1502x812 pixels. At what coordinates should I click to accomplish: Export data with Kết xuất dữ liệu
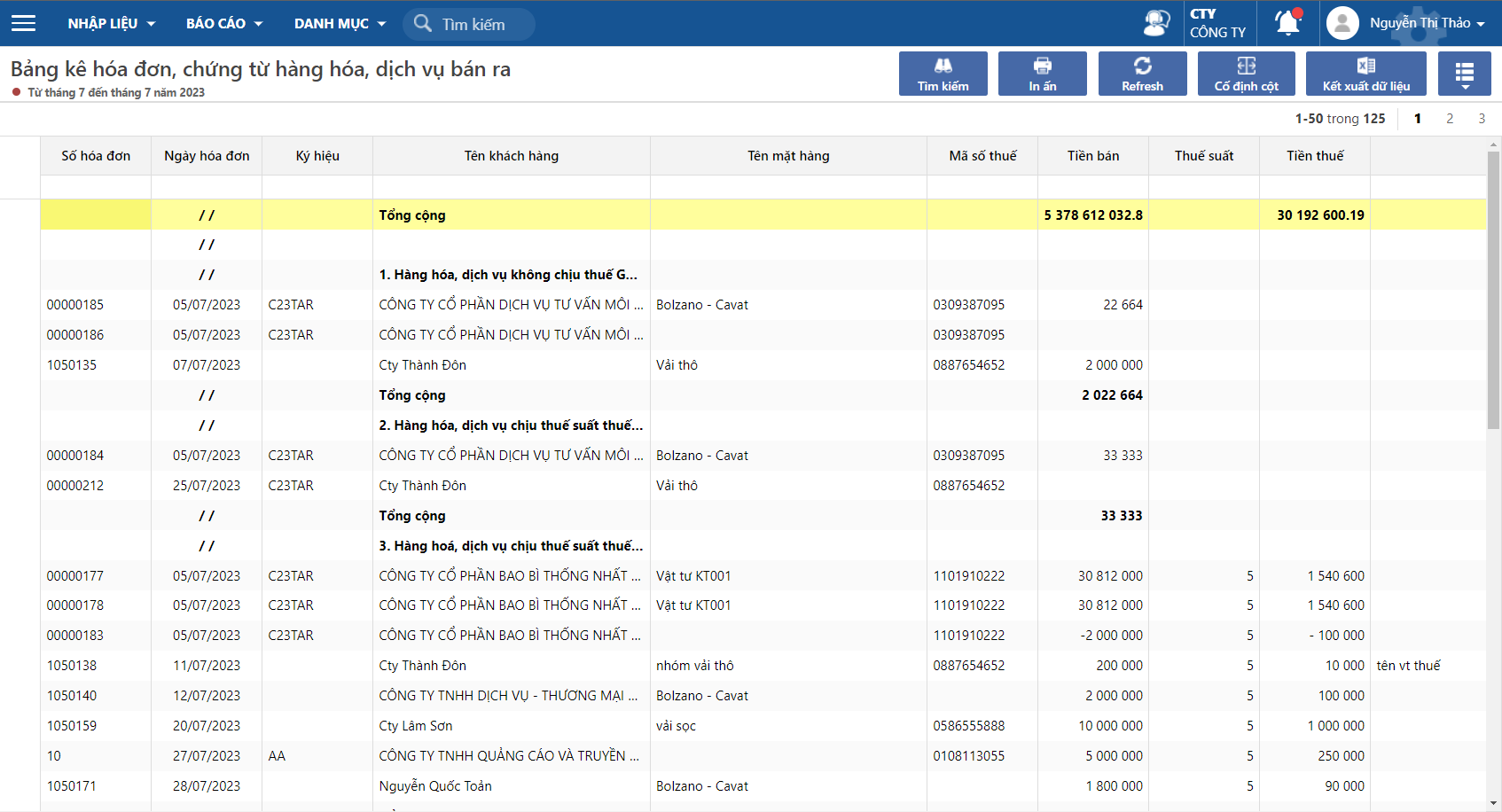[x=1365, y=74]
